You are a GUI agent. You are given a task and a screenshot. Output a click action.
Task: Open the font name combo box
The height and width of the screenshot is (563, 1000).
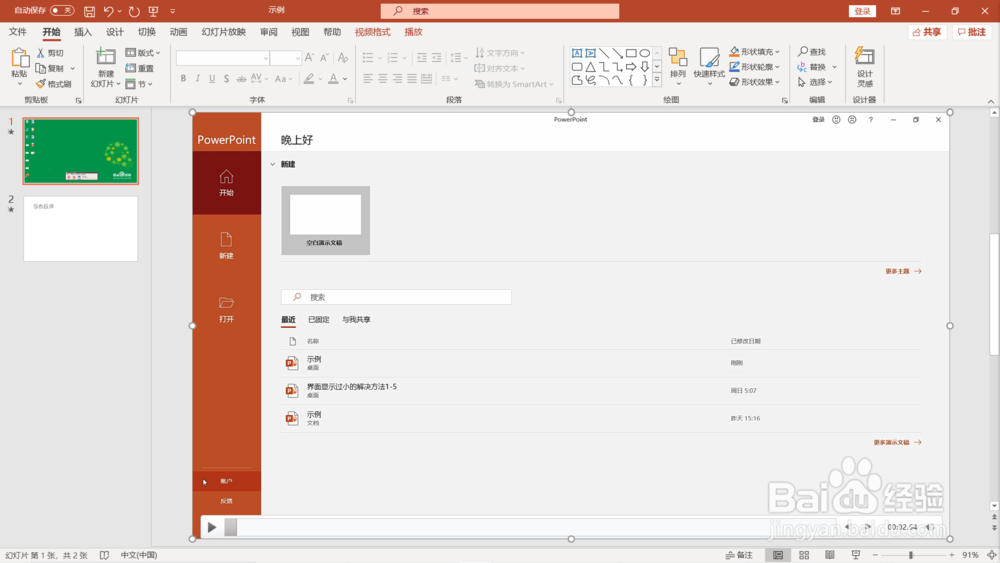223,58
